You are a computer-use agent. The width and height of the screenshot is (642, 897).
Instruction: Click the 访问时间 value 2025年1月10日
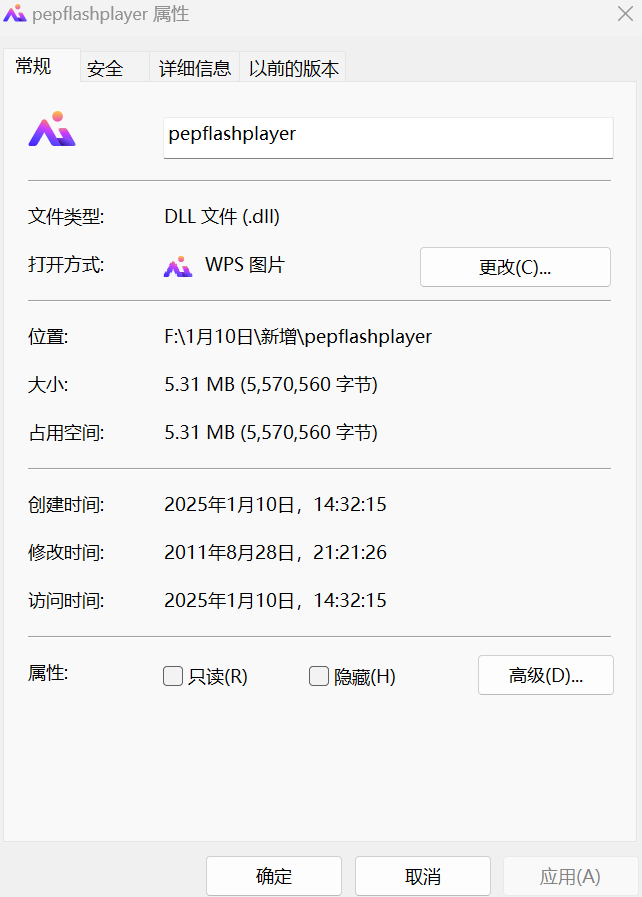coord(275,601)
